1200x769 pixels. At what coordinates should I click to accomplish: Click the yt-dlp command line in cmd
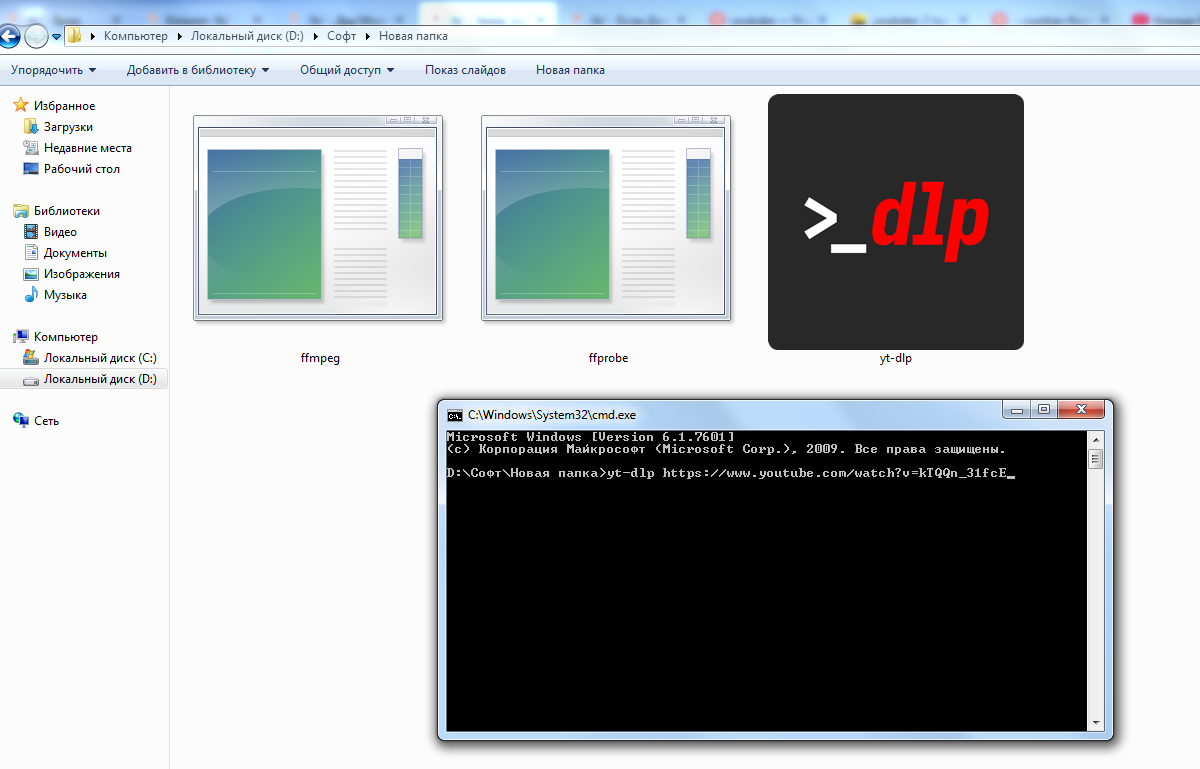(x=730, y=473)
